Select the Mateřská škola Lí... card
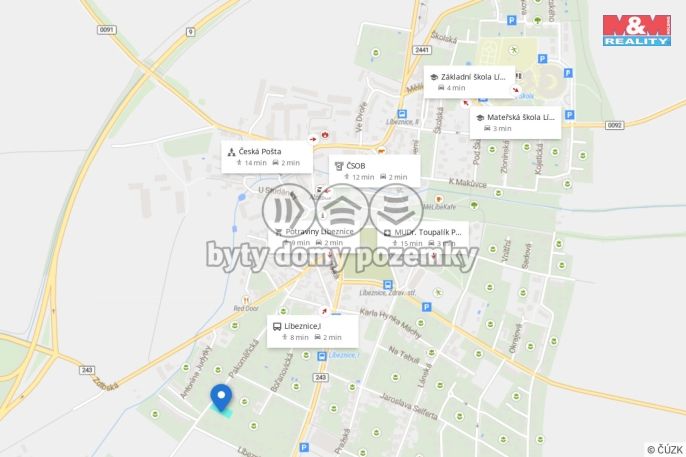The height and width of the screenshot is (457, 686). [x=515, y=123]
